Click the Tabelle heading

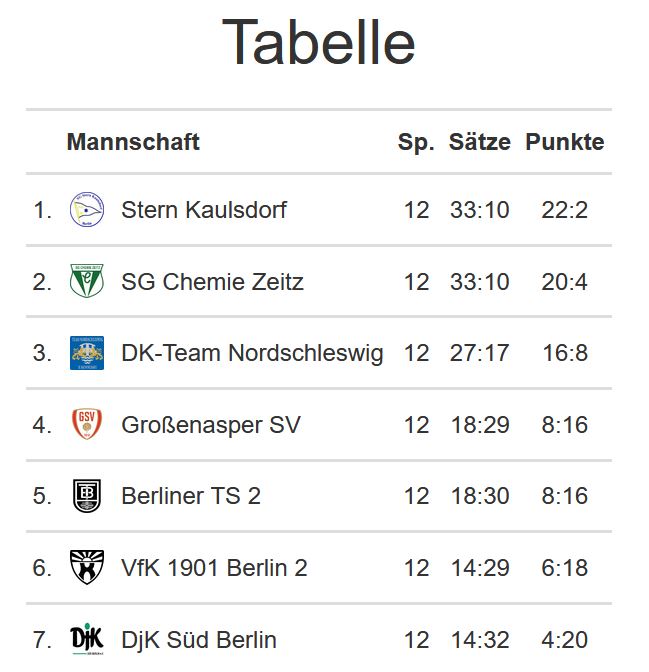pyautogui.click(x=318, y=42)
